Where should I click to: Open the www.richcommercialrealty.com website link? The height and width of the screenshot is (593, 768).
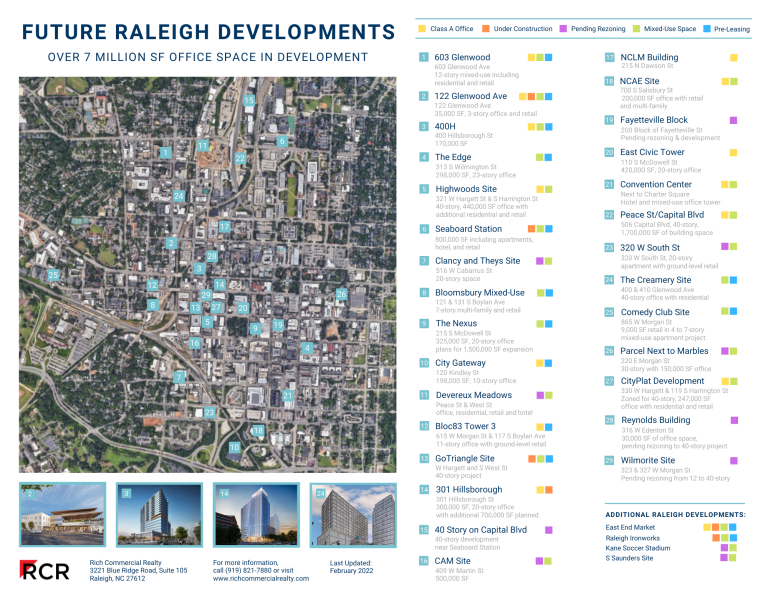pos(260,578)
